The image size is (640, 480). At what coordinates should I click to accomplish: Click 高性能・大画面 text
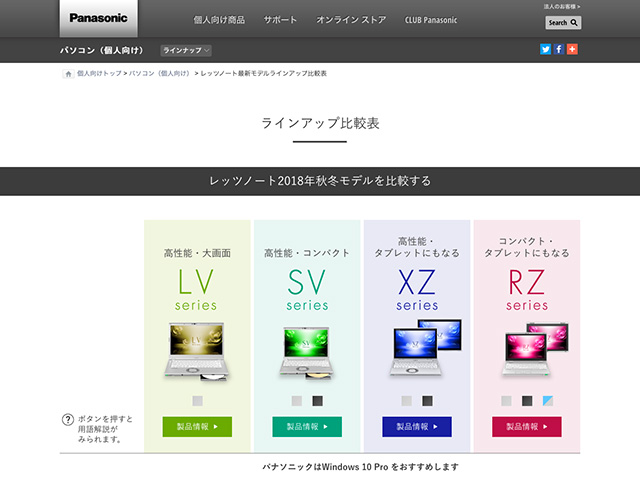(197, 253)
